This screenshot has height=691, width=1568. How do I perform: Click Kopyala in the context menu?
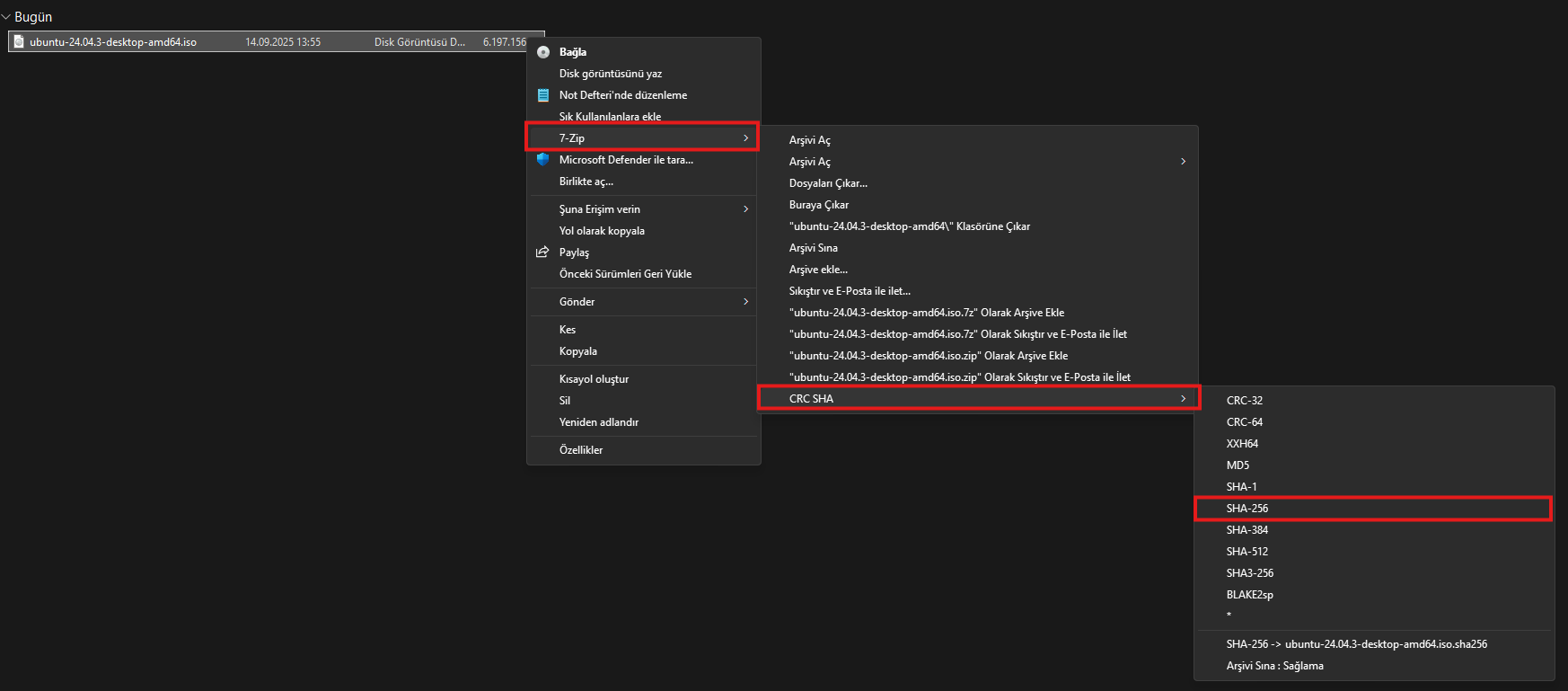click(643, 351)
